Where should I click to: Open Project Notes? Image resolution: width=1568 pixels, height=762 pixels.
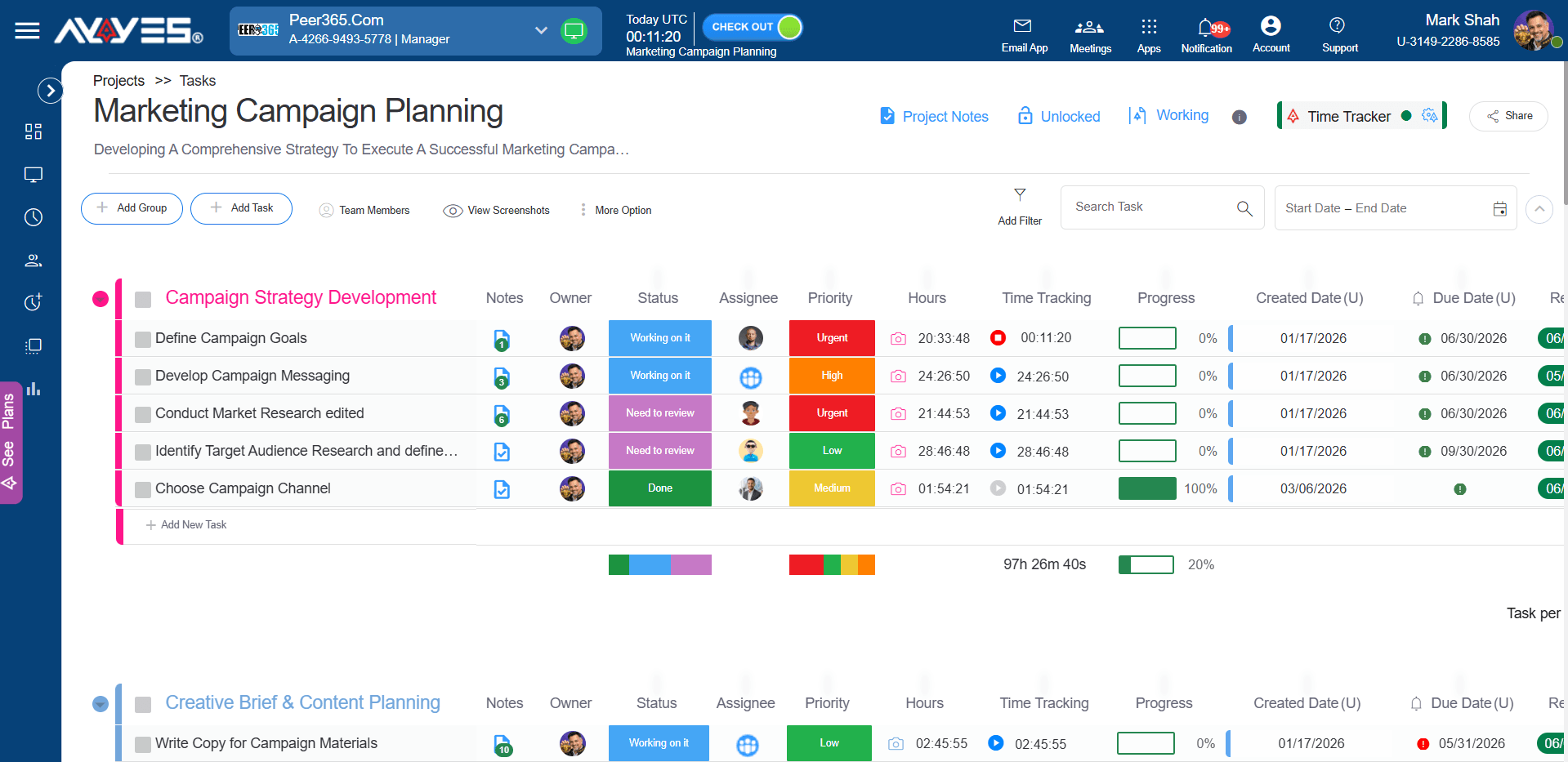(x=934, y=116)
